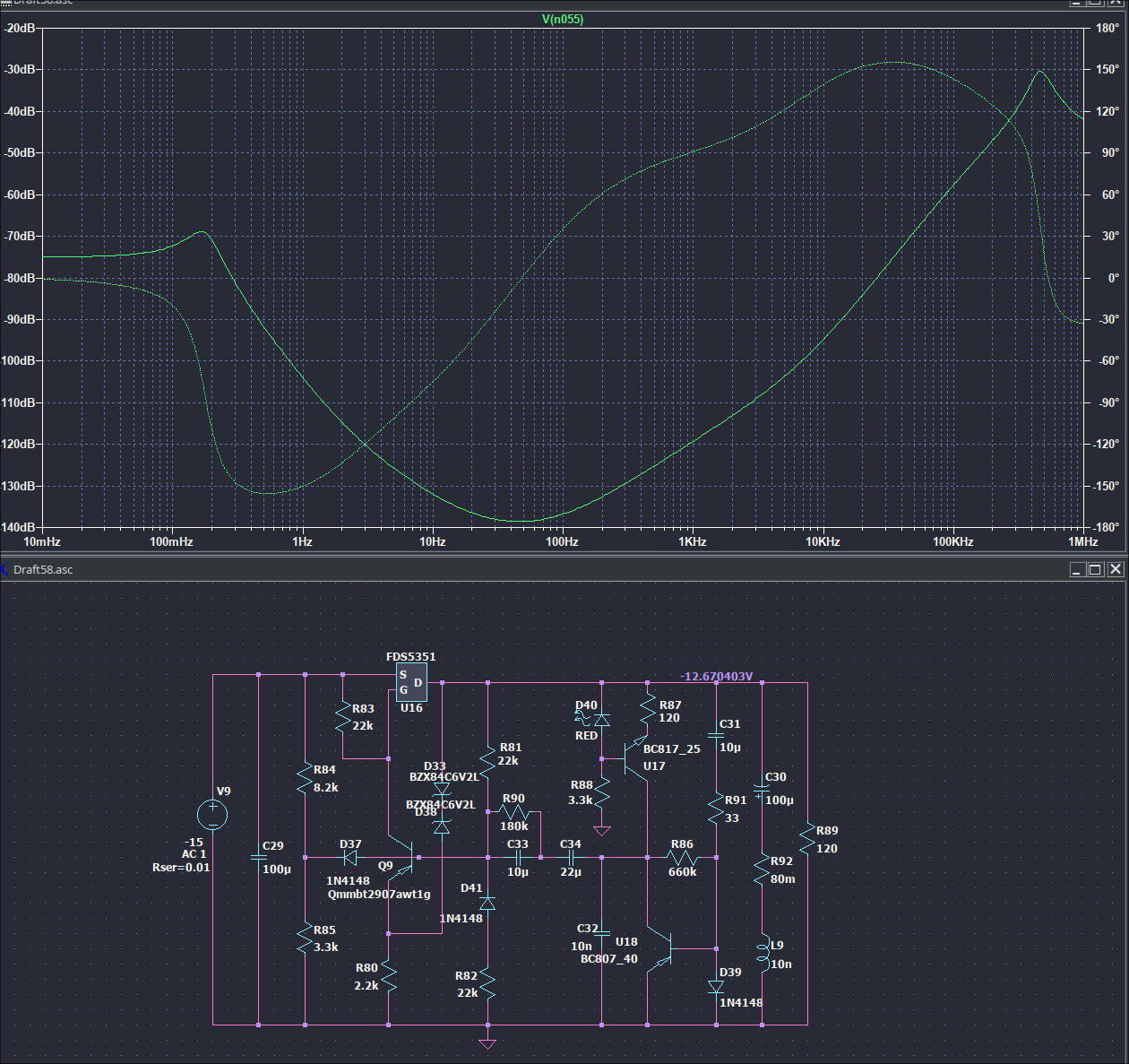Click the R80 resistor symbol
1129x1064 pixels.
click(388, 975)
